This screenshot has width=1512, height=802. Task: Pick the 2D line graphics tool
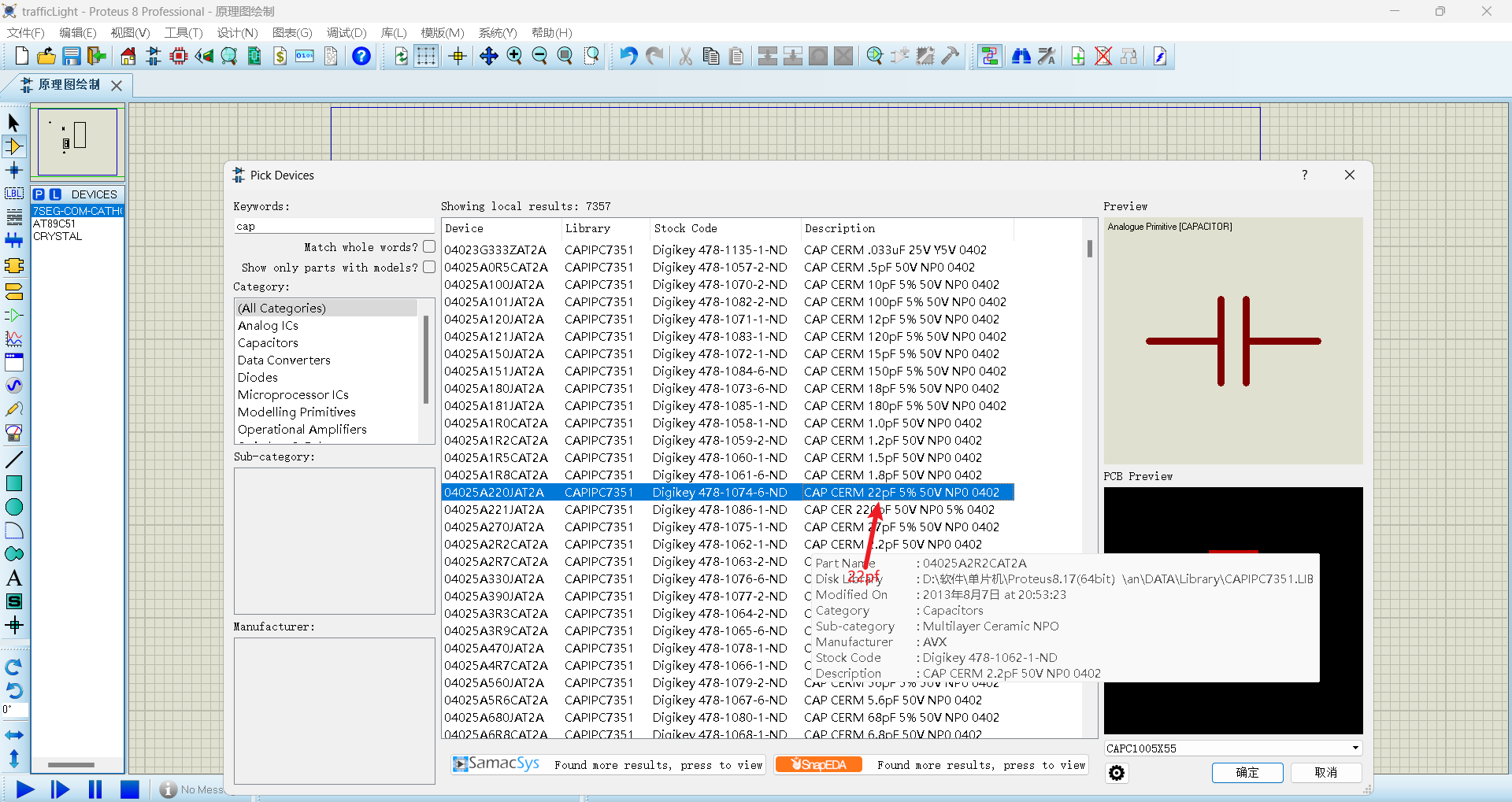(13, 460)
